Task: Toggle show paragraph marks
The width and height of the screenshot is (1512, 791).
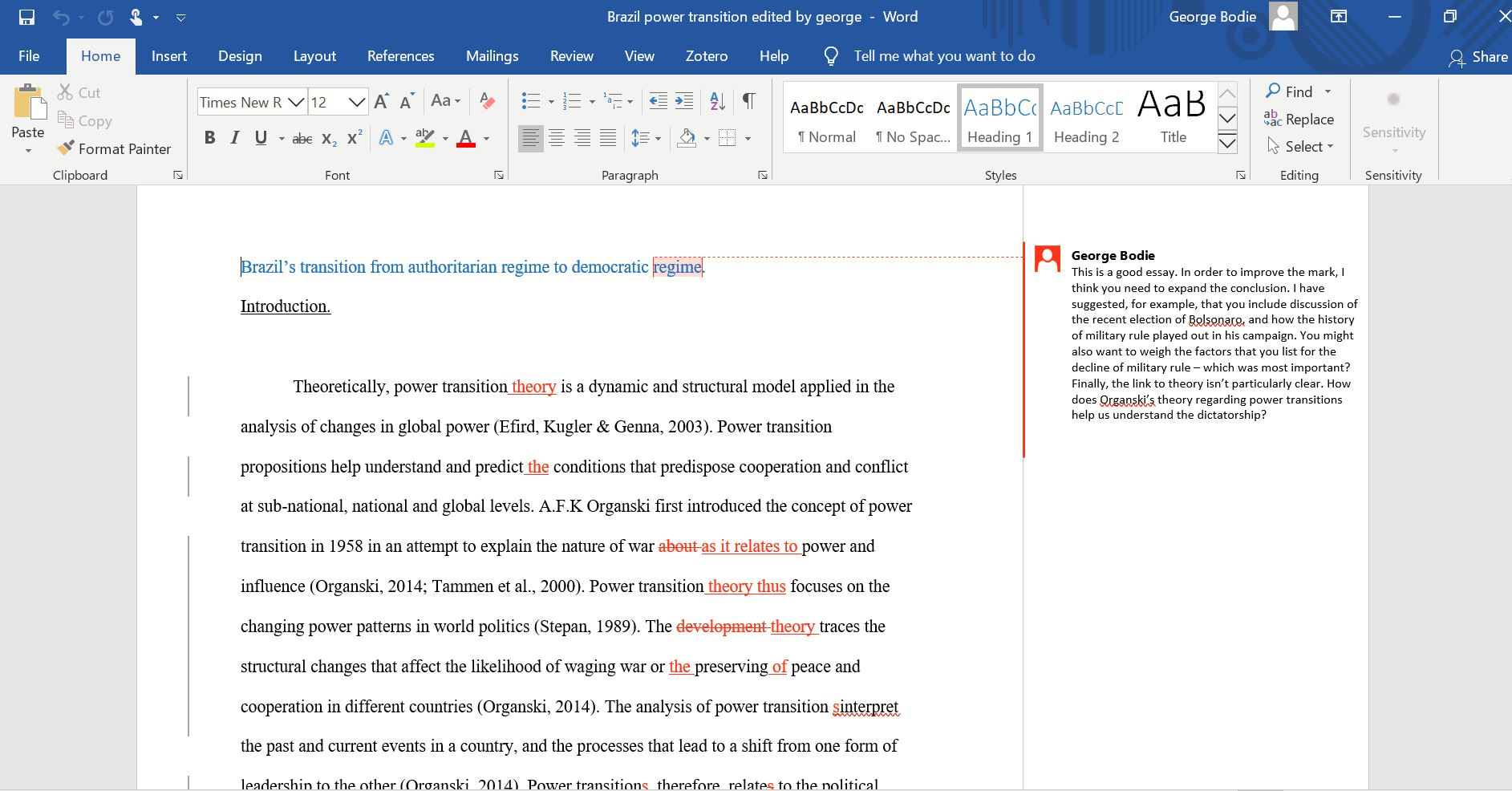Action: click(748, 100)
